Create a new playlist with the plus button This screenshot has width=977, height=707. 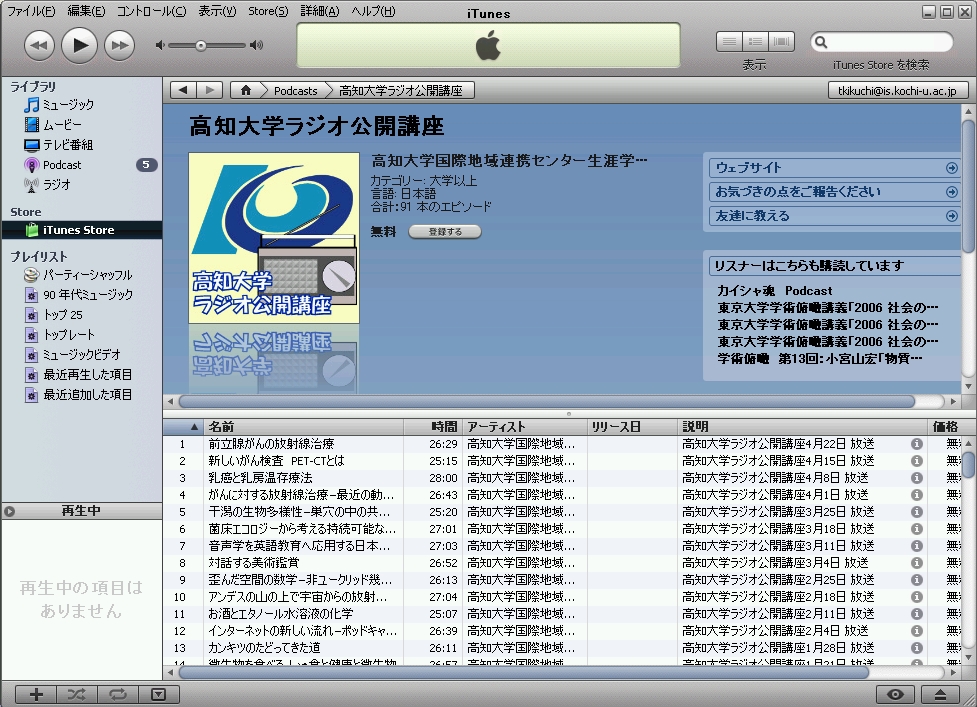click(36, 695)
